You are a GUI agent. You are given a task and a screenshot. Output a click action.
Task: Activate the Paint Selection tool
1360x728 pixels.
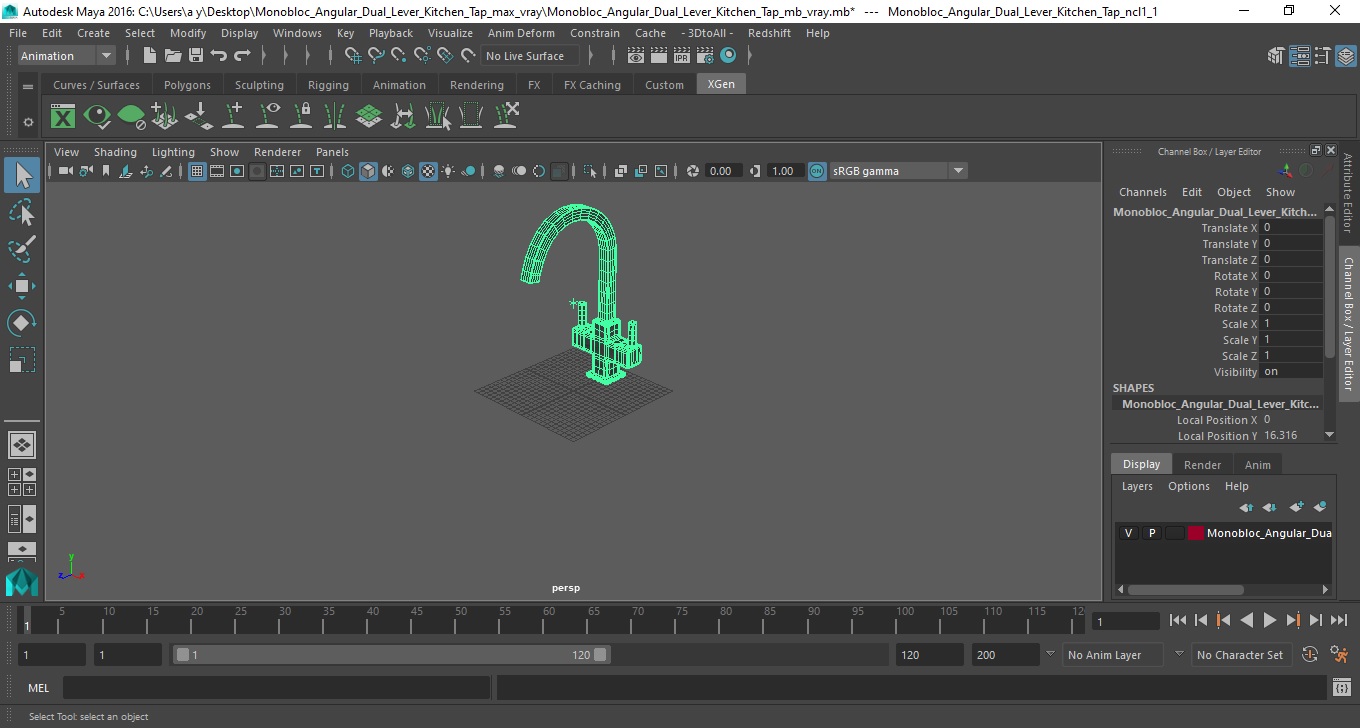[22, 249]
